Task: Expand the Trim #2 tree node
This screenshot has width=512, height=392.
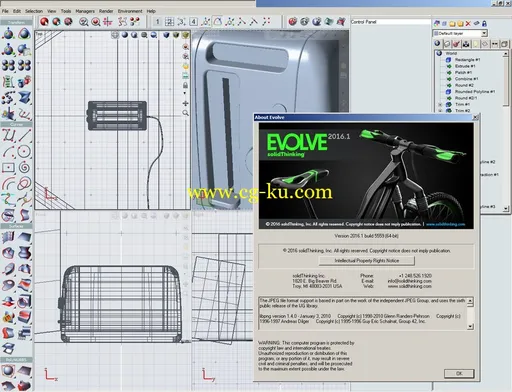Action: (440, 111)
